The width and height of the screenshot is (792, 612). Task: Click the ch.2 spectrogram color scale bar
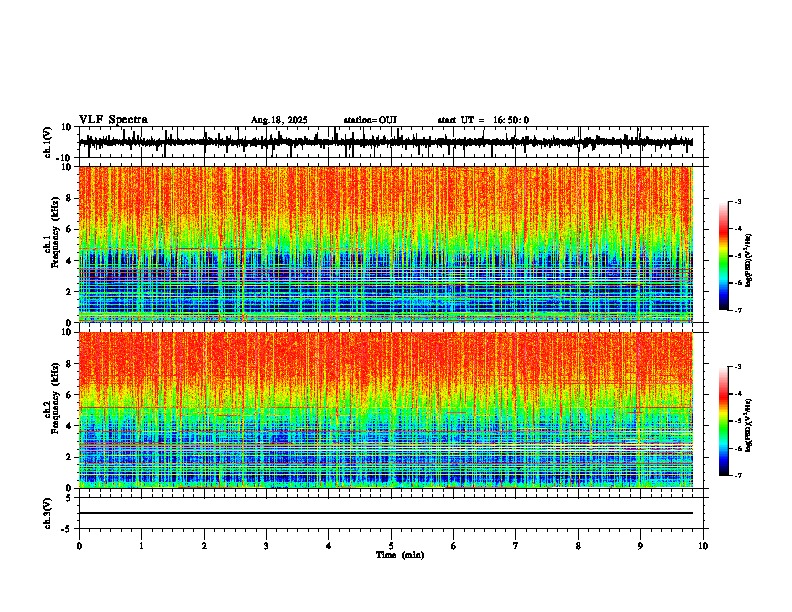point(724,421)
